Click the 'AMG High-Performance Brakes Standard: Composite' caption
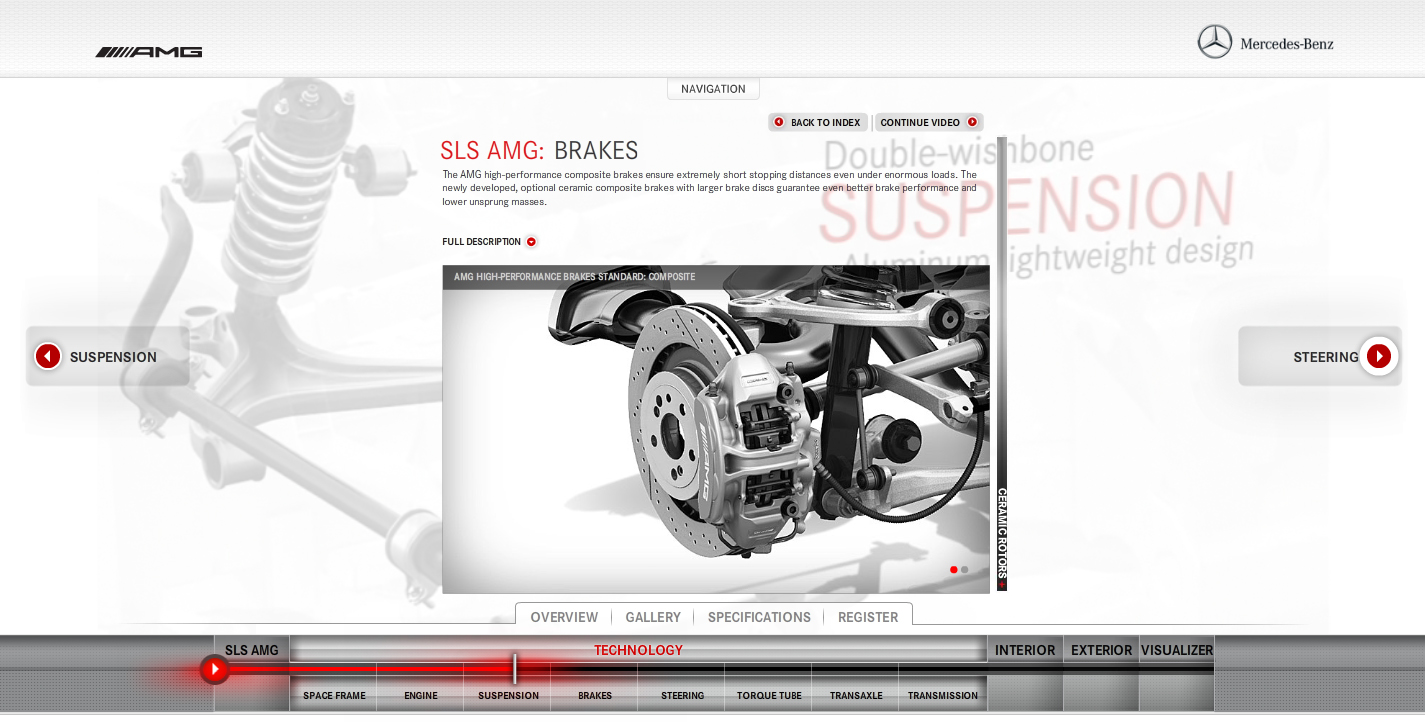Image resolution: width=1425 pixels, height=724 pixels. click(574, 277)
